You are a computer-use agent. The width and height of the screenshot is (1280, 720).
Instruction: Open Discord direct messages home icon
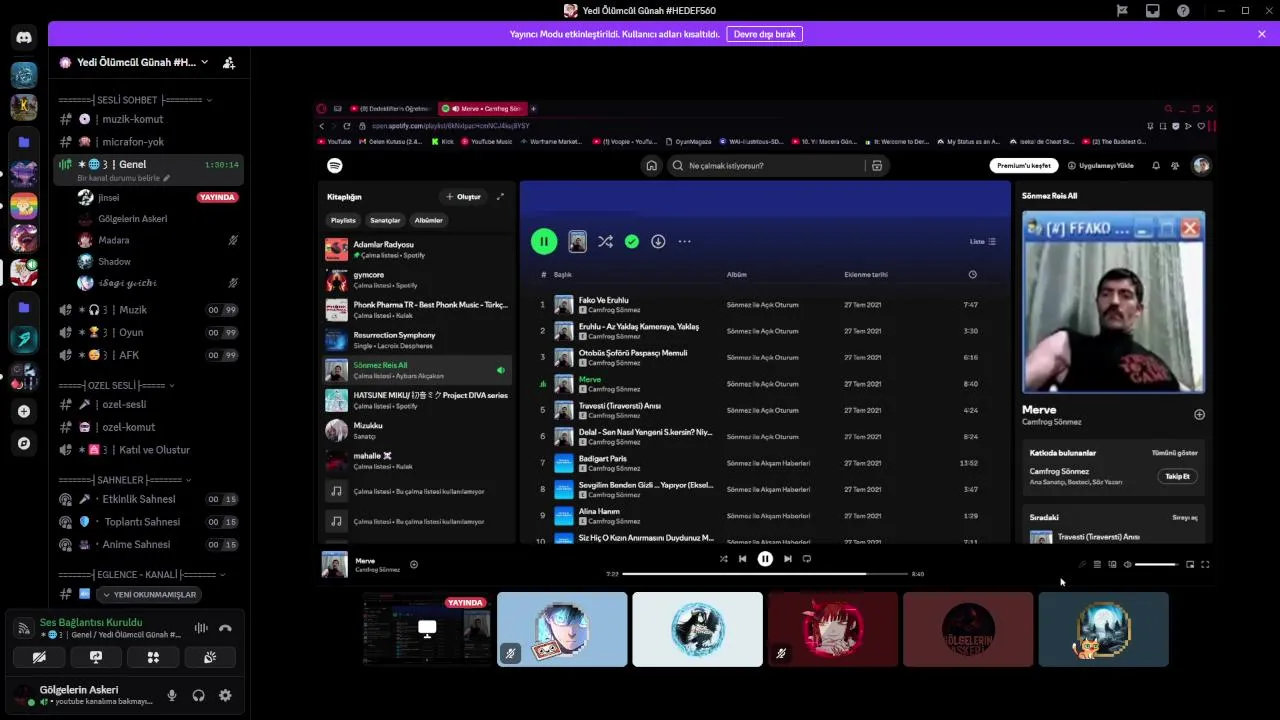[24, 38]
